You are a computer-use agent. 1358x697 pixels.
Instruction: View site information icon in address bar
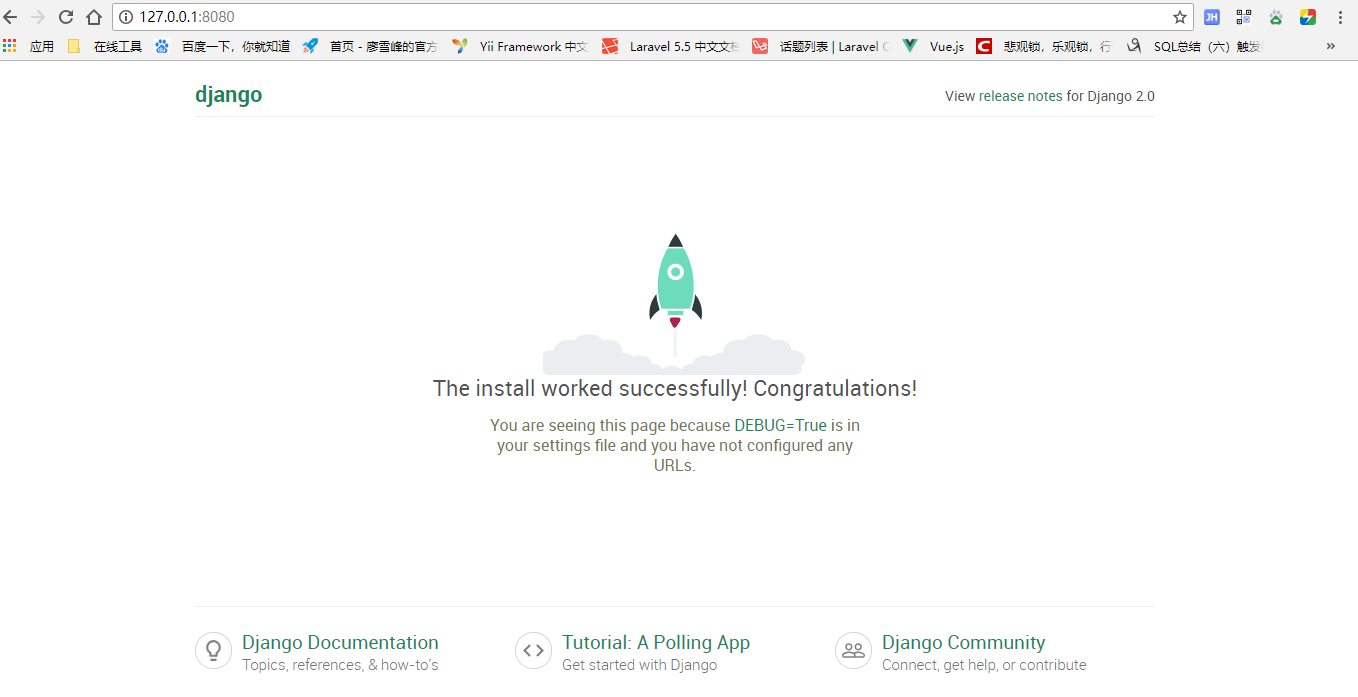pos(126,17)
